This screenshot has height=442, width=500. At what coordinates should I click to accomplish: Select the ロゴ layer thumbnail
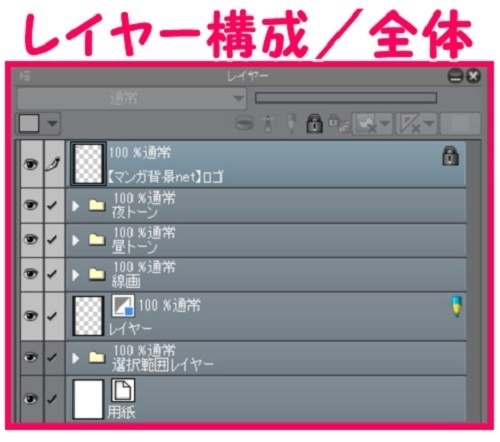[x=88, y=164]
